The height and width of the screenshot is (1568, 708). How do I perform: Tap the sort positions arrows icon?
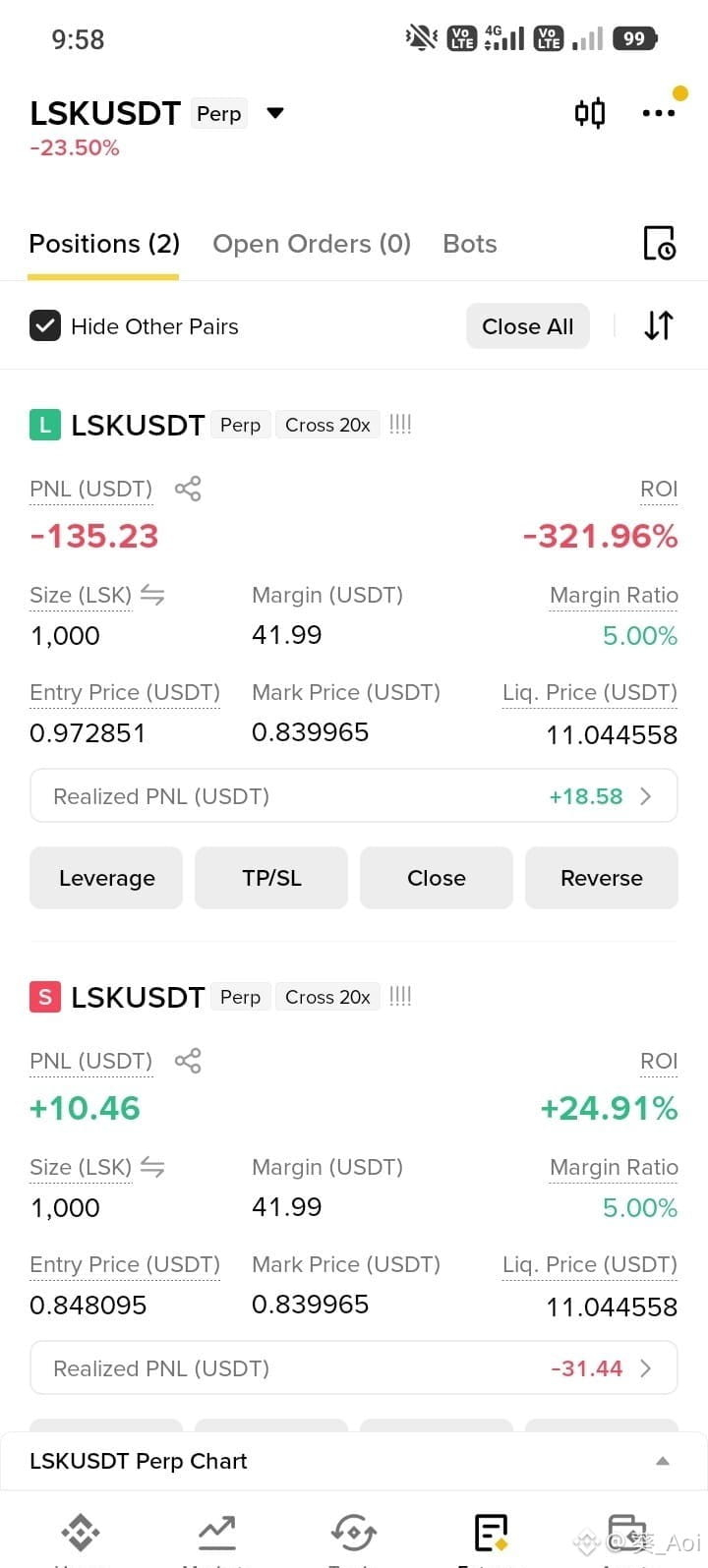click(659, 325)
